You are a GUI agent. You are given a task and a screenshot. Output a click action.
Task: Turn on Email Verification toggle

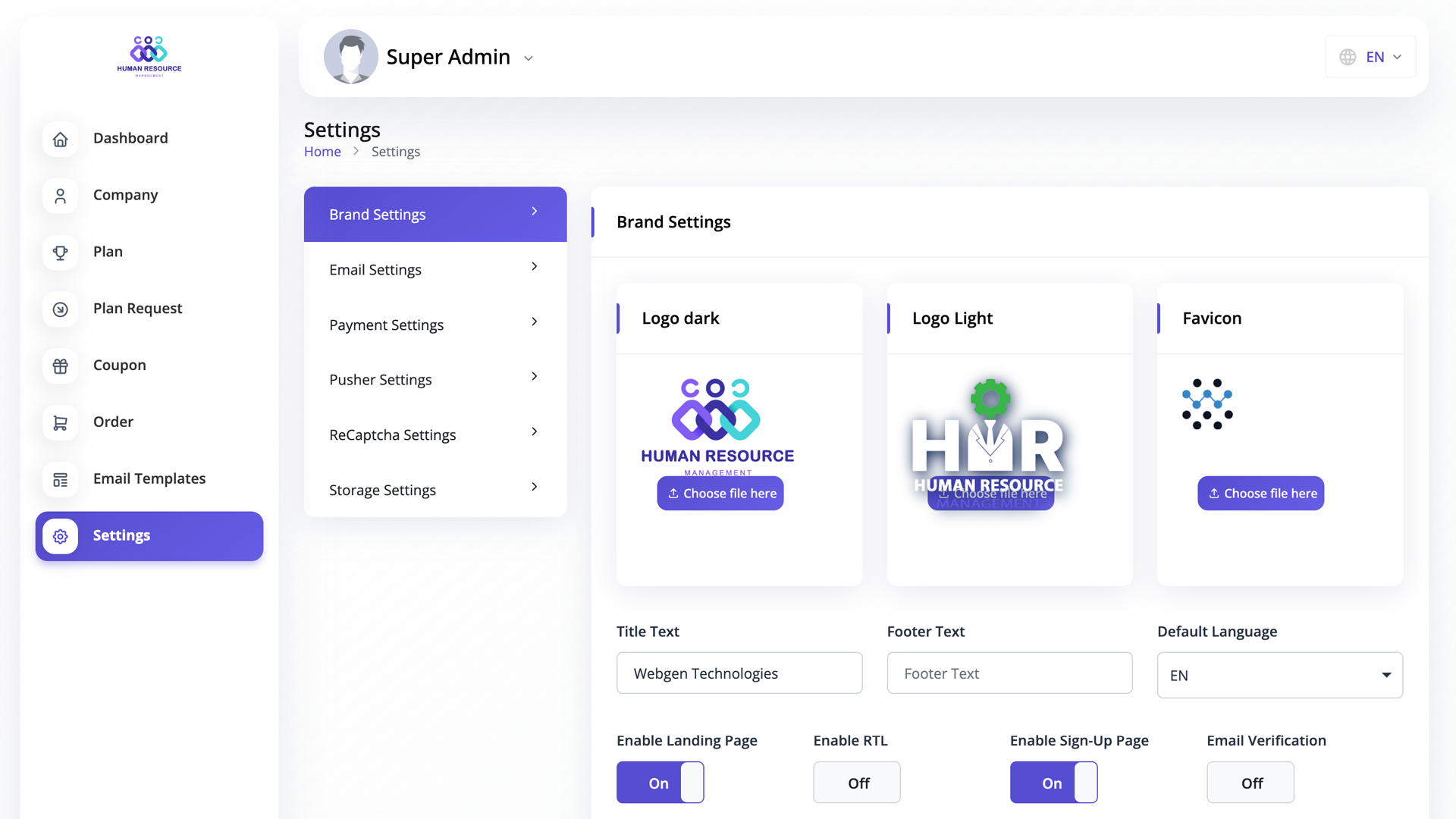[1250, 783]
